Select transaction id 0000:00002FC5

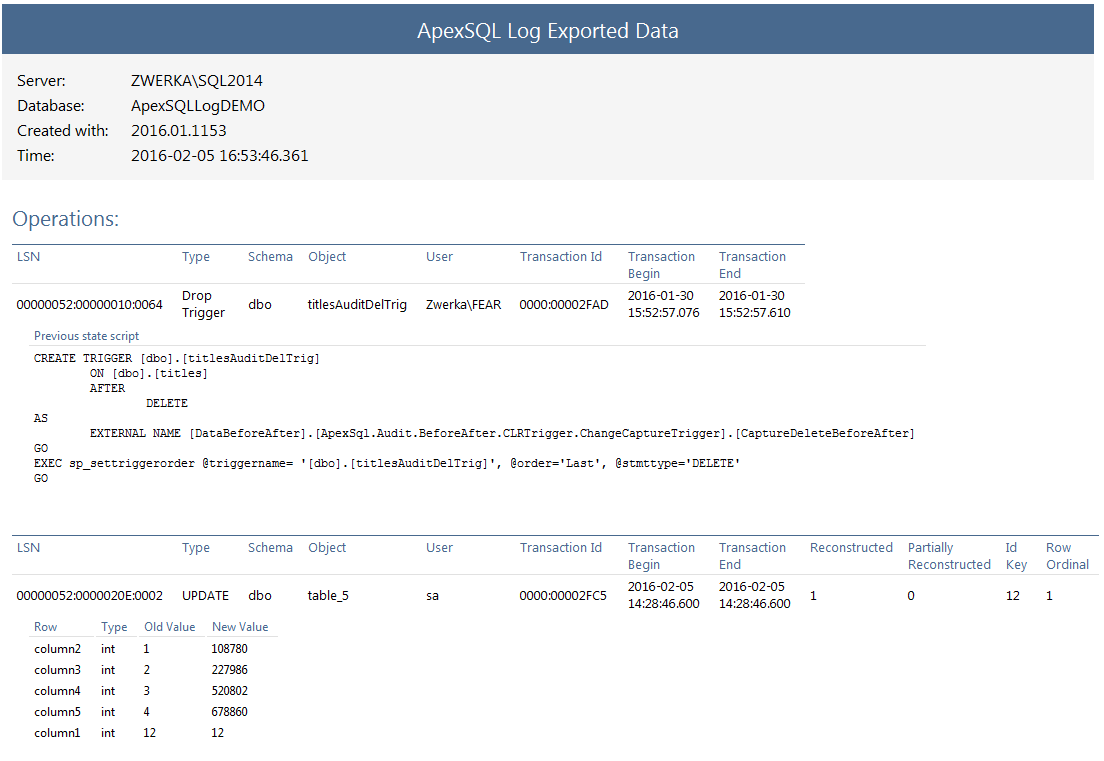click(x=563, y=596)
